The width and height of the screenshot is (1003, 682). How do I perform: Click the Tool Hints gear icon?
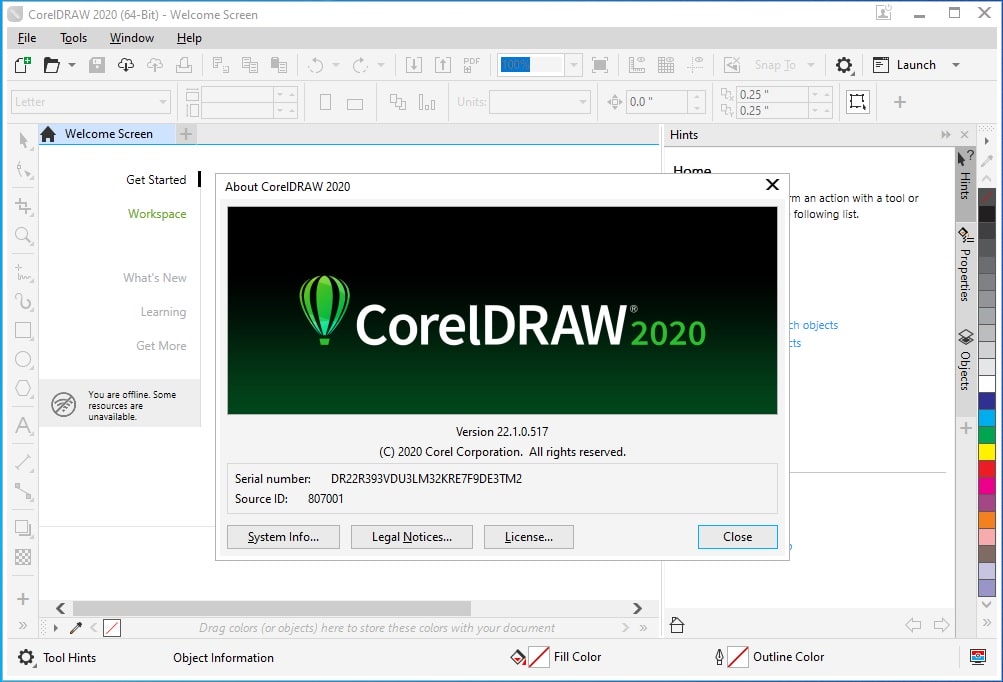26,657
